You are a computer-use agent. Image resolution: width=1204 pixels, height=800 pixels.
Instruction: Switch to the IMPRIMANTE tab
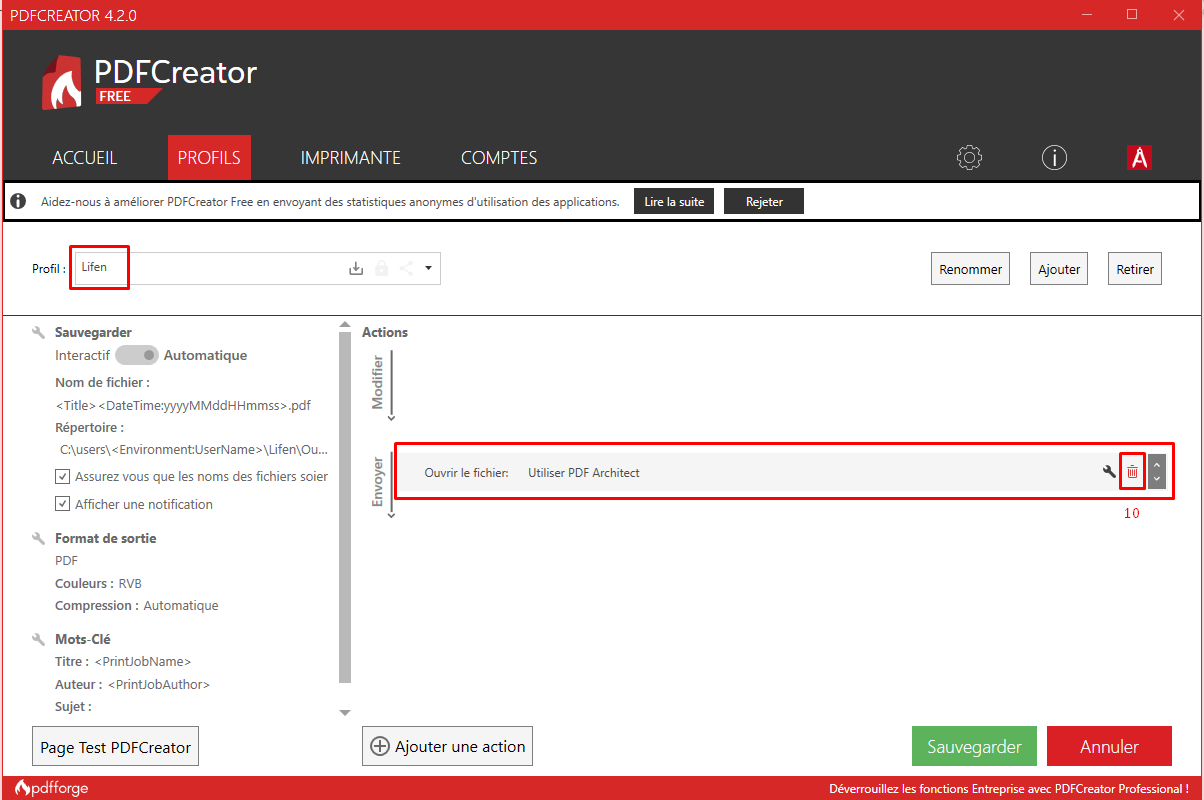tap(351, 158)
